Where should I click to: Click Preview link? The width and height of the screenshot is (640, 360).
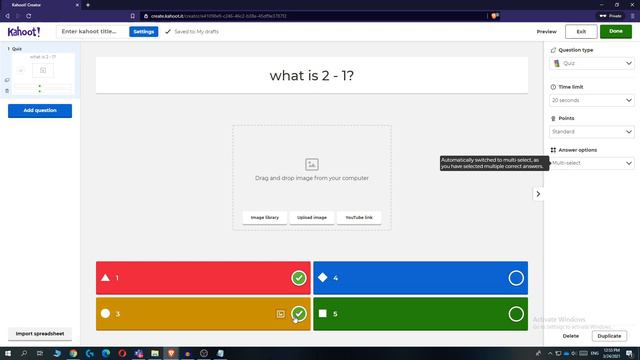point(546,31)
